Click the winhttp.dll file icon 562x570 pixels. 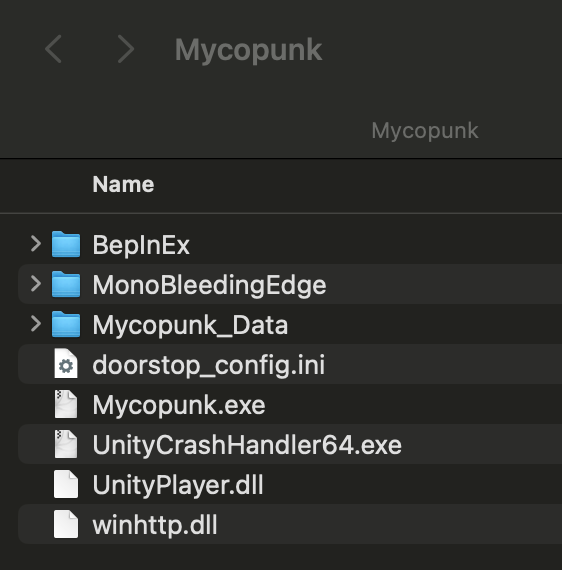(x=66, y=524)
